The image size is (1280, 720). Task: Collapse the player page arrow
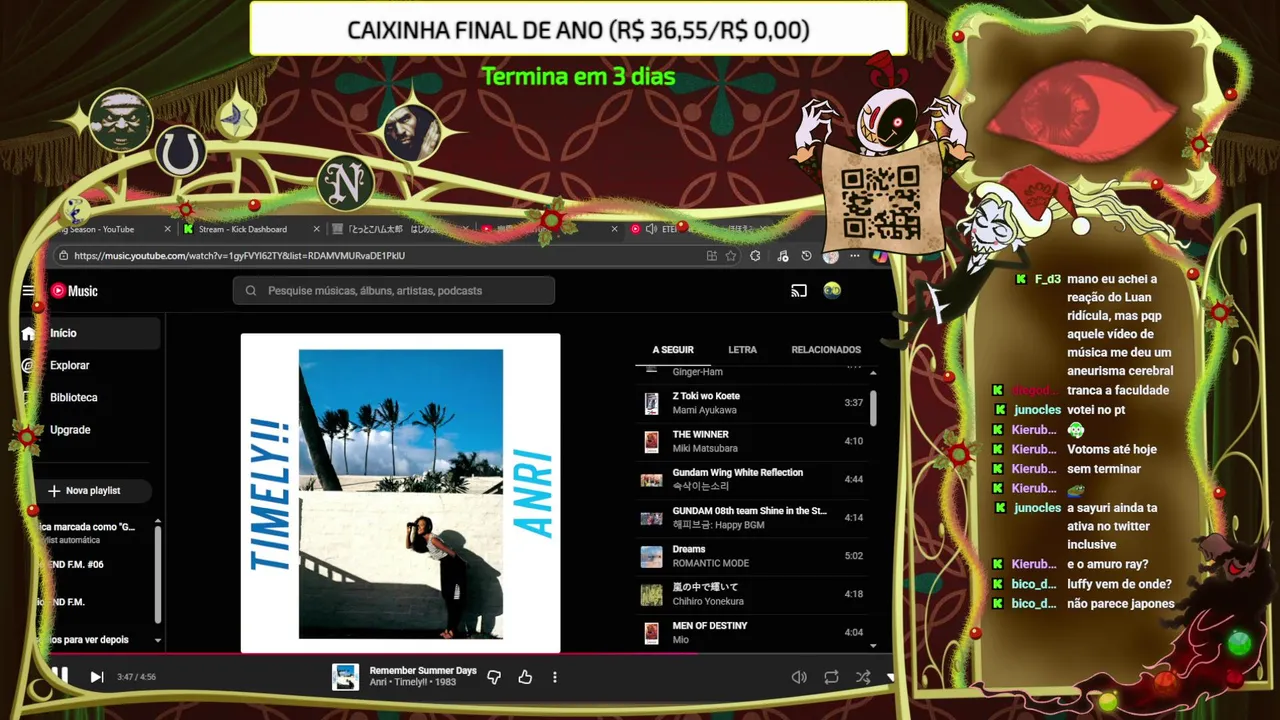[x=891, y=677]
